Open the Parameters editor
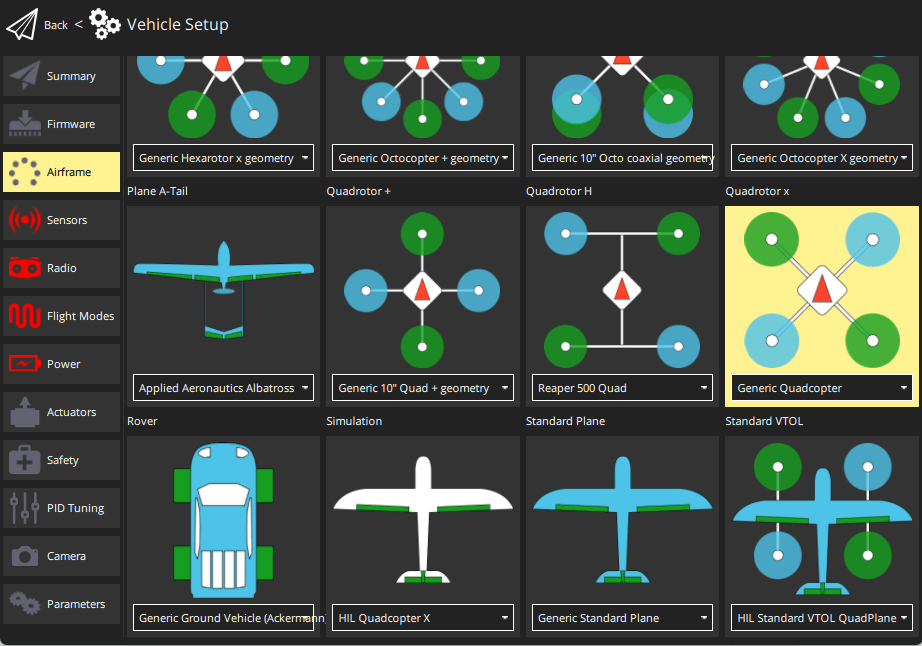 click(x=61, y=604)
